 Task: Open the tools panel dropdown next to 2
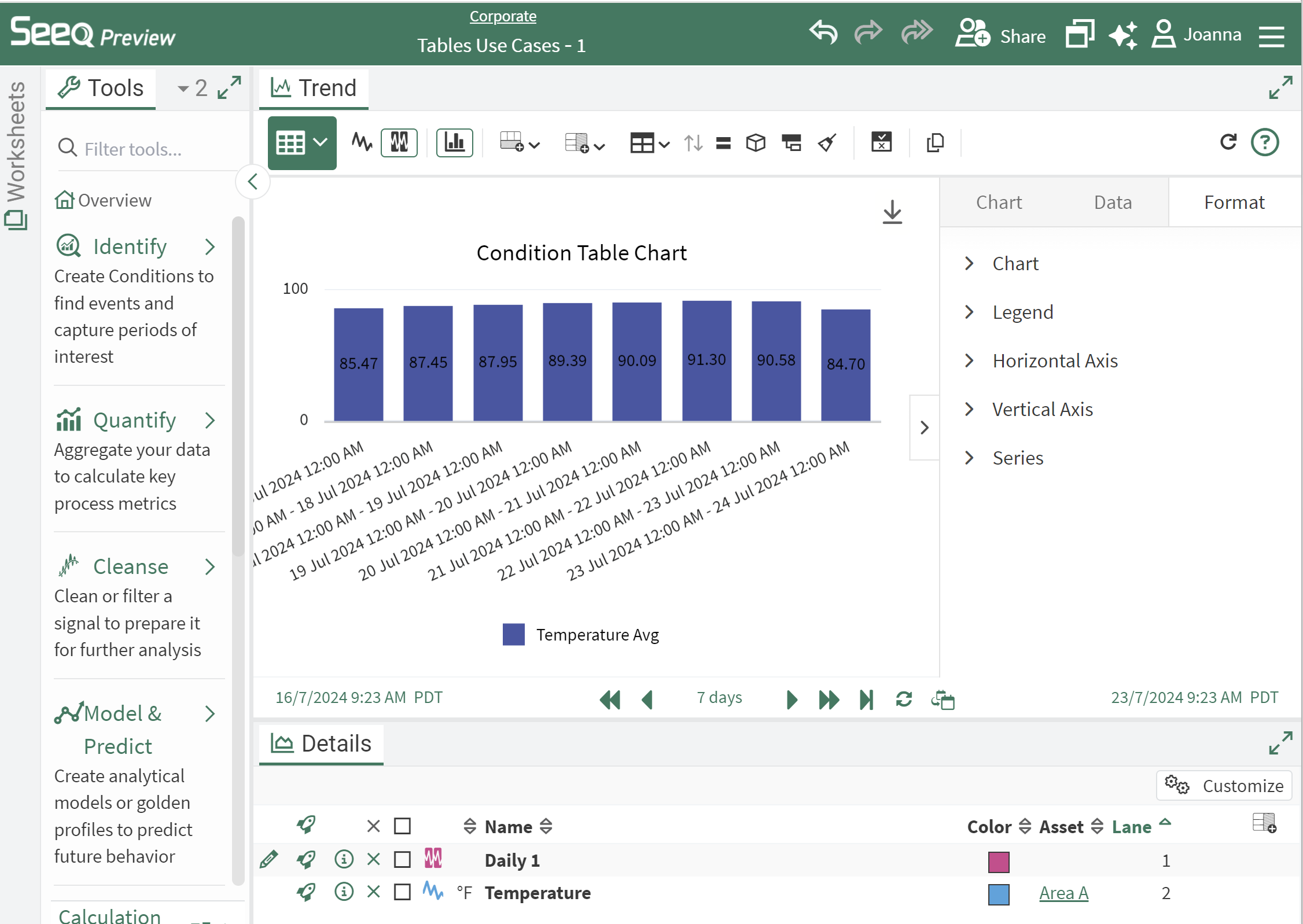pyautogui.click(x=192, y=89)
